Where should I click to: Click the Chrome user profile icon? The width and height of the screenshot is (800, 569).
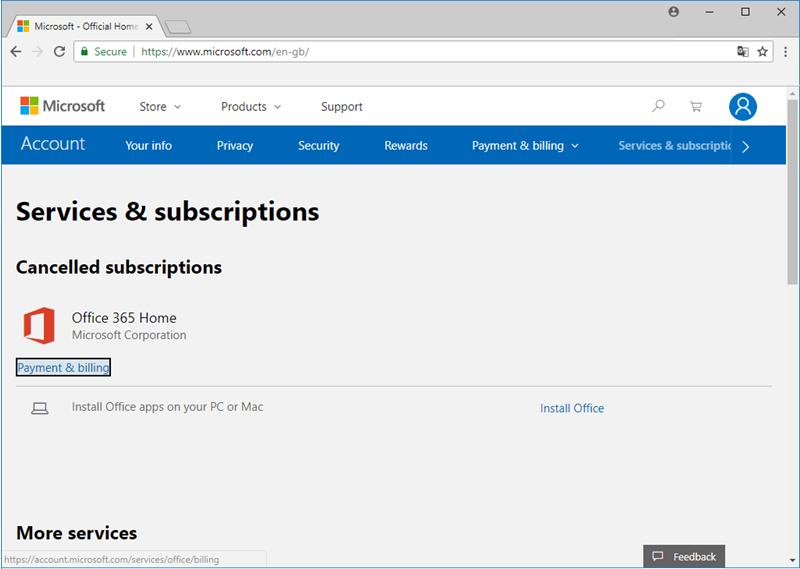point(673,12)
